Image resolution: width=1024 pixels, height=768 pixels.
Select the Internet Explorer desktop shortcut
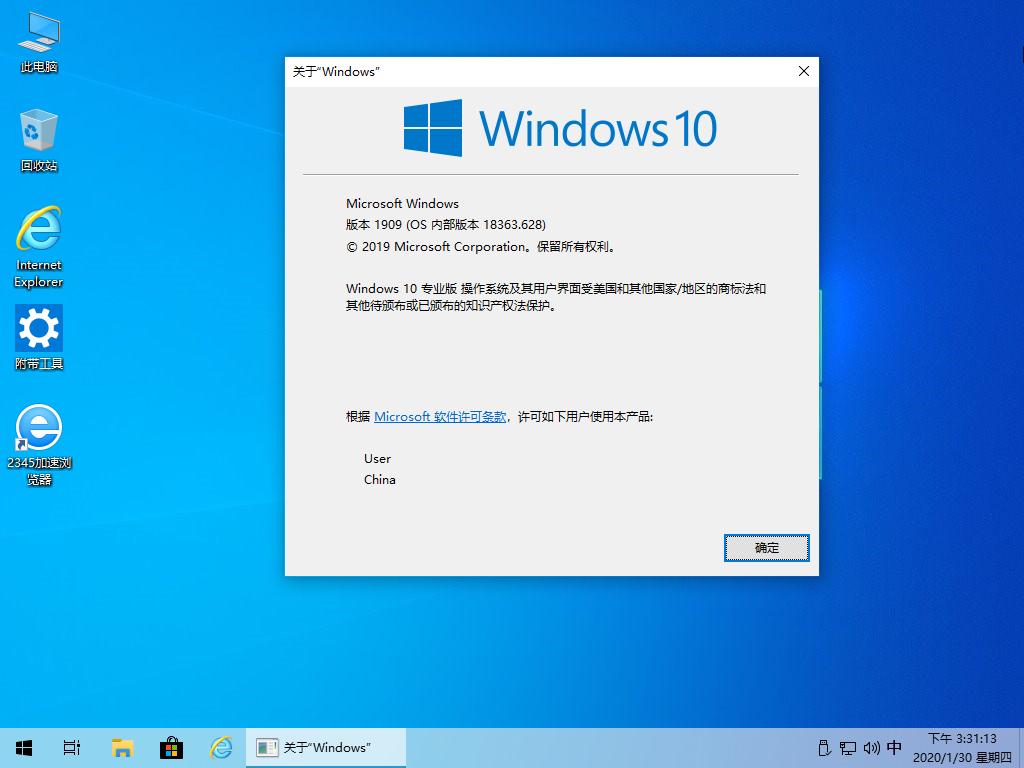point(39,247)
